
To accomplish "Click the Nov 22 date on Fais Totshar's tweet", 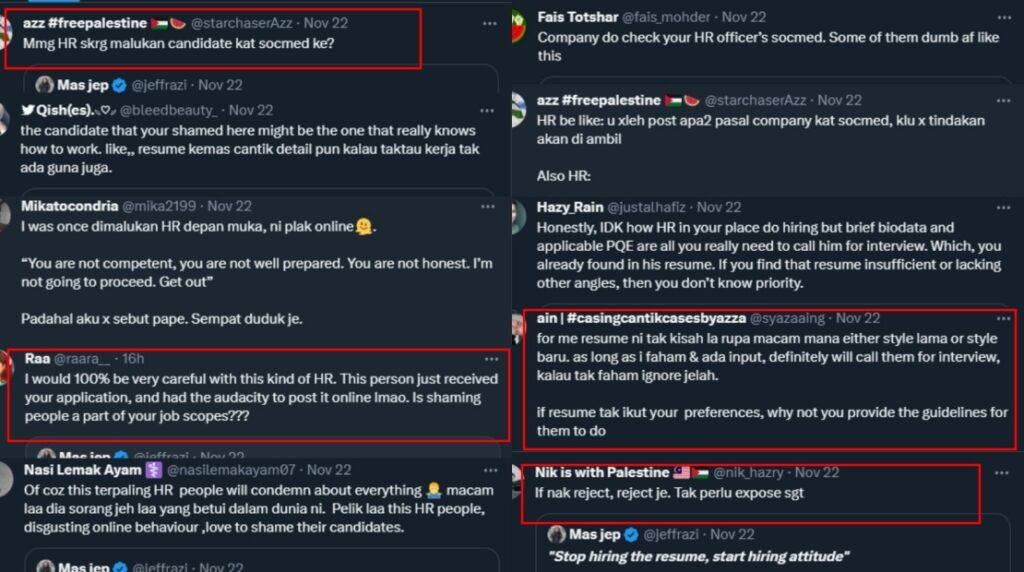I will click(x=743, y=17).
